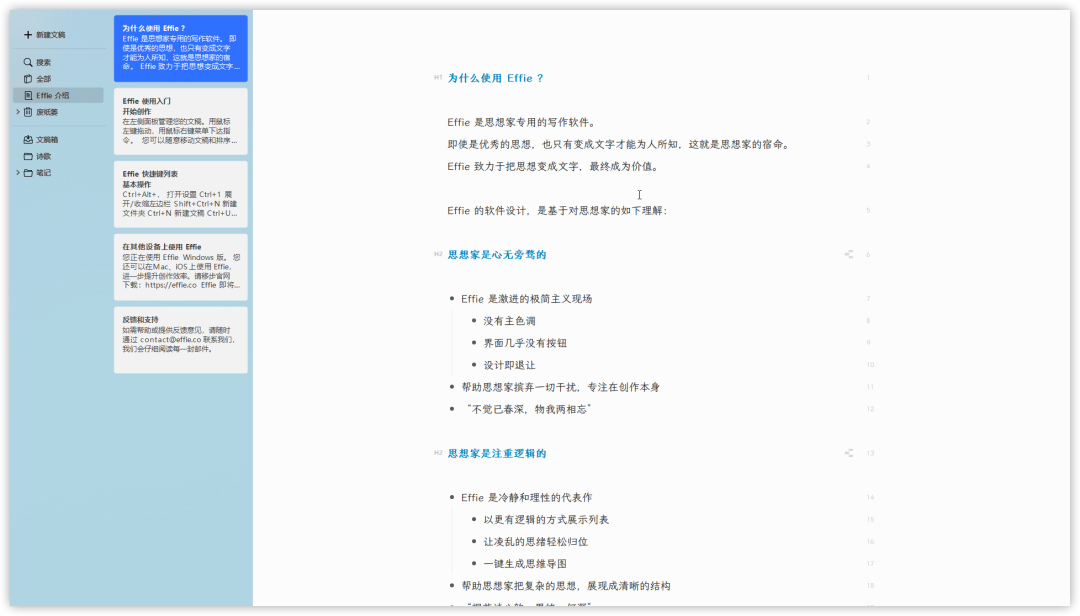Image resolution: width=1080 pixels, height=616 pixels.
Task: Click the heading 为什么使用 Effie？ in editor
Action: pyautogui.click(x=496, y=78)
